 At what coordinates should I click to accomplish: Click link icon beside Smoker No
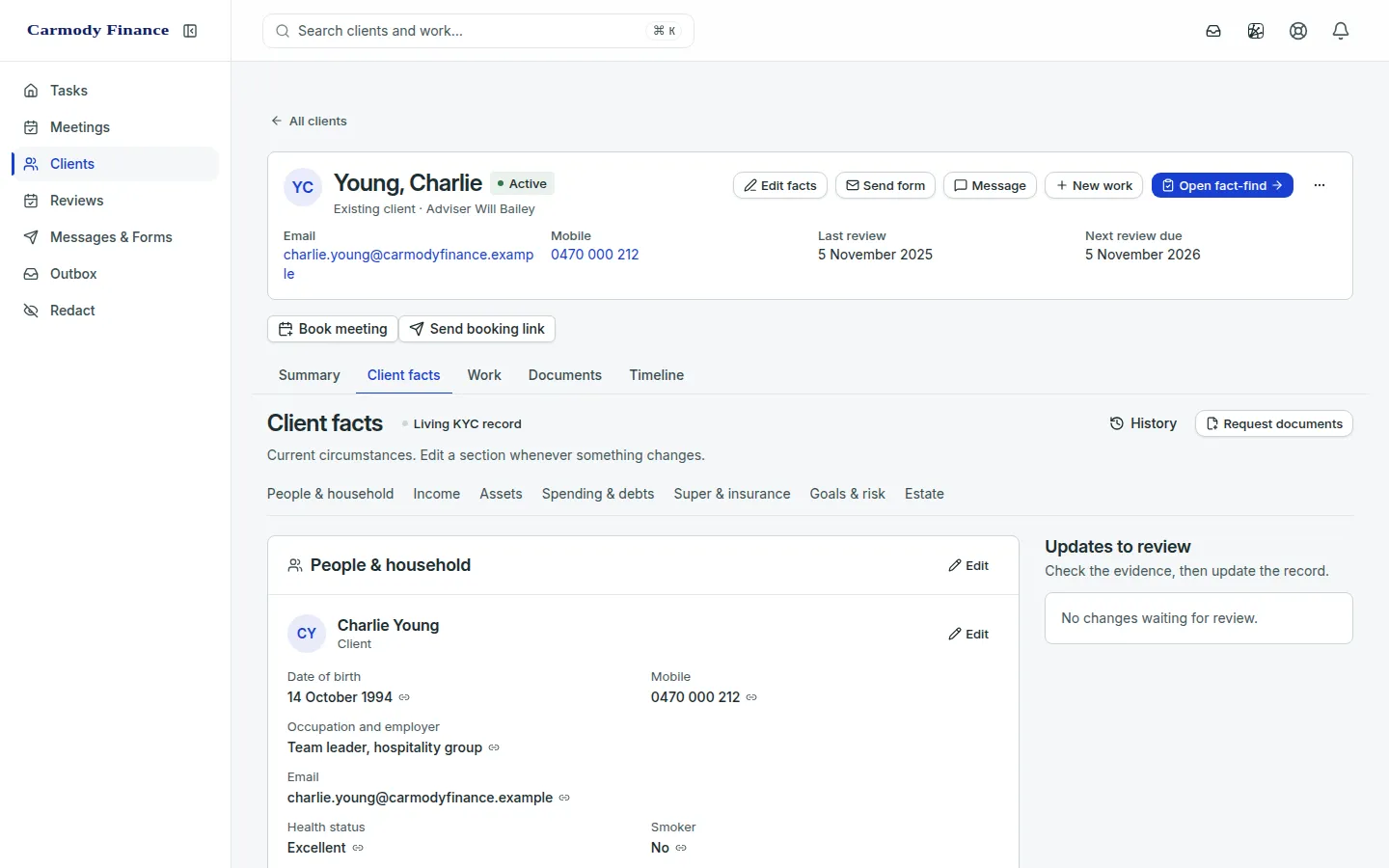click(681, 848)
